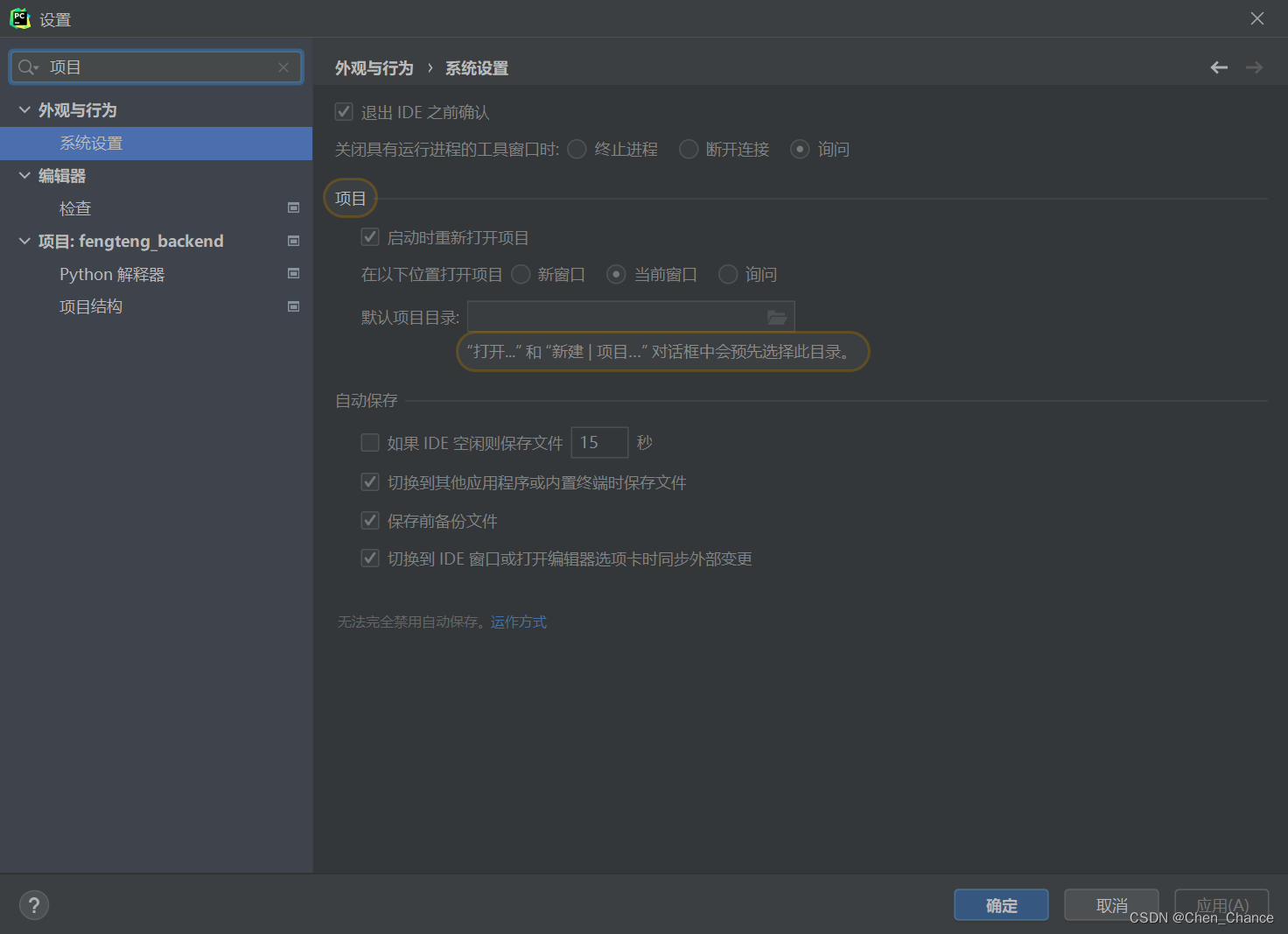Viewport: 1288px width, 934px height.
Task: Click the PyCharm logo in the title bar
Action: [19, 18]
